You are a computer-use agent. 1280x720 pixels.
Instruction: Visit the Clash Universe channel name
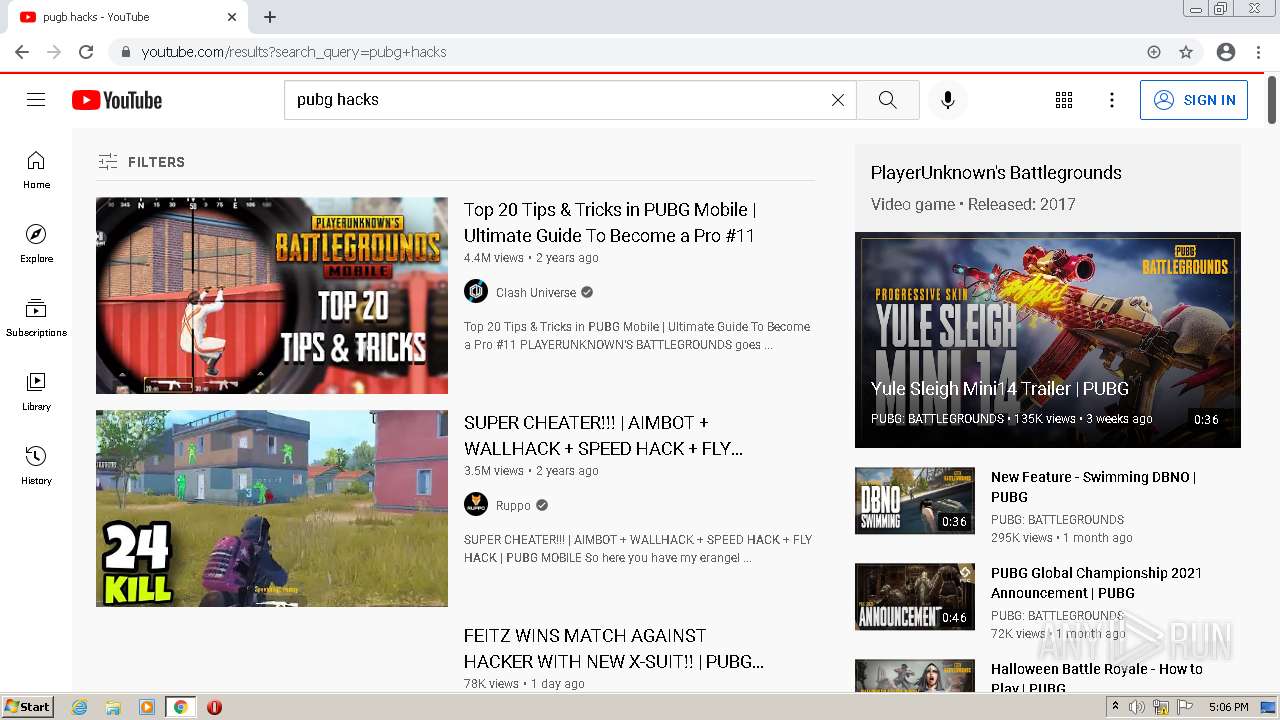[536, 293]
